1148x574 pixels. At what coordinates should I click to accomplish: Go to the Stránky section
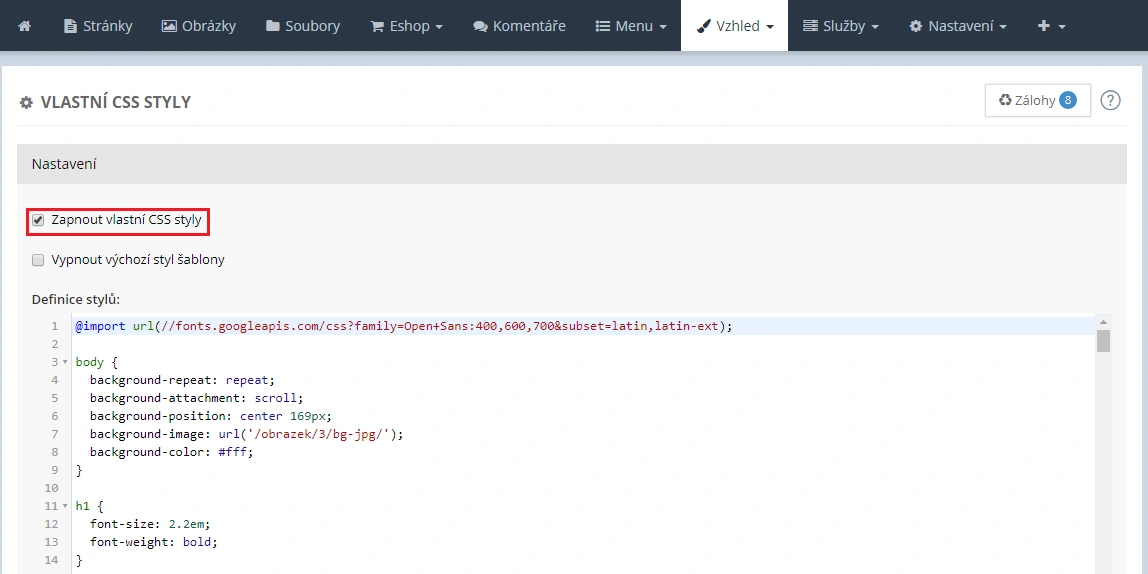pyautogui.click(x=97, y=26)
